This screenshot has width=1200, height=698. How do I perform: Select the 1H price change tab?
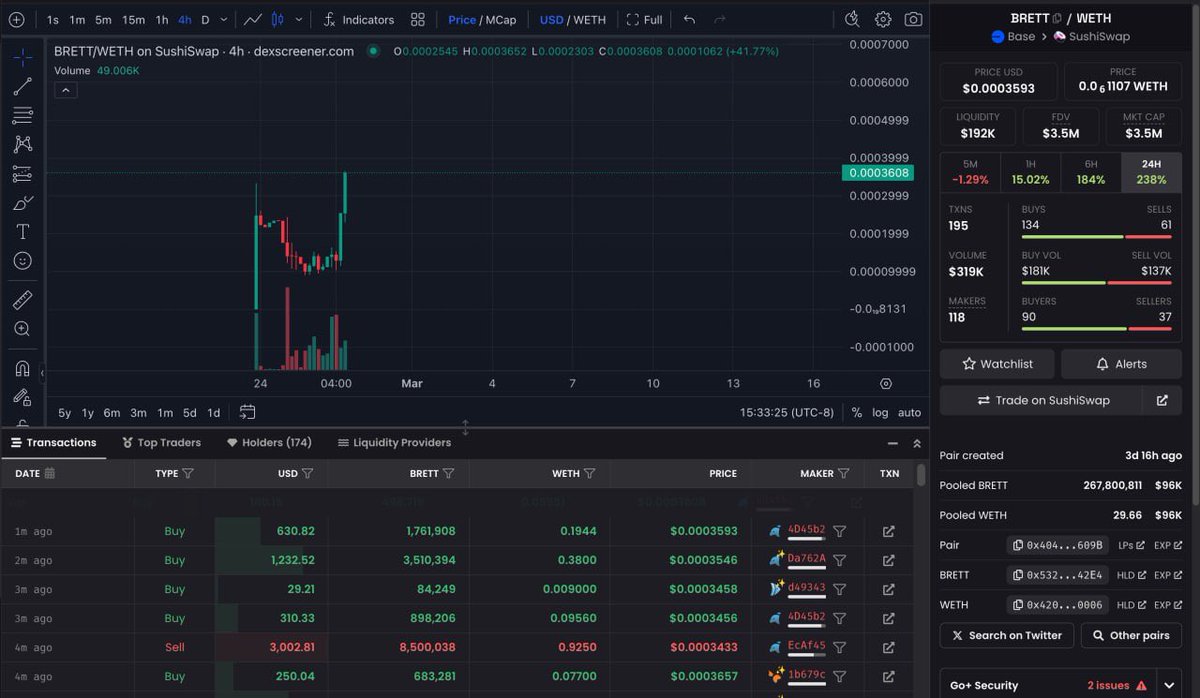[x=1030, y=172]
